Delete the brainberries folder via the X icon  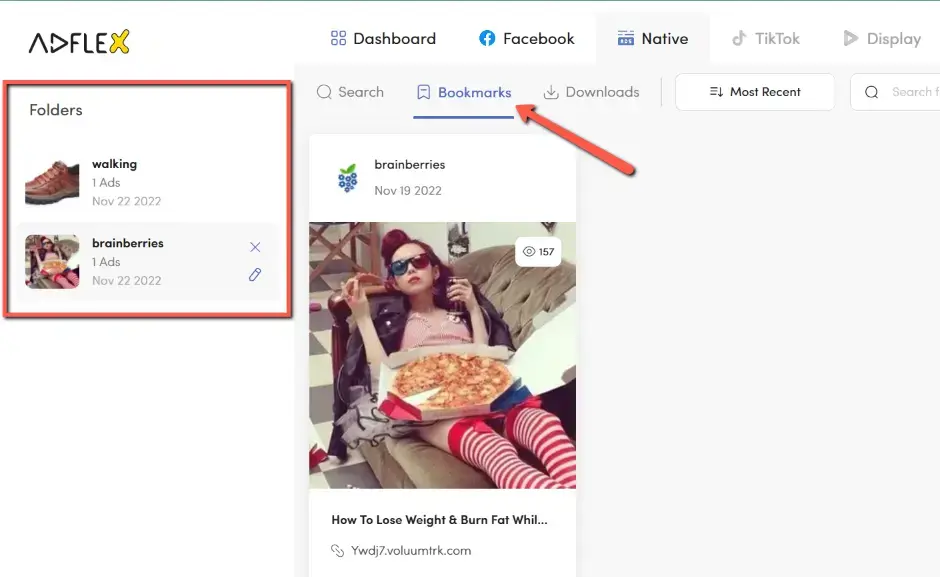255,246
